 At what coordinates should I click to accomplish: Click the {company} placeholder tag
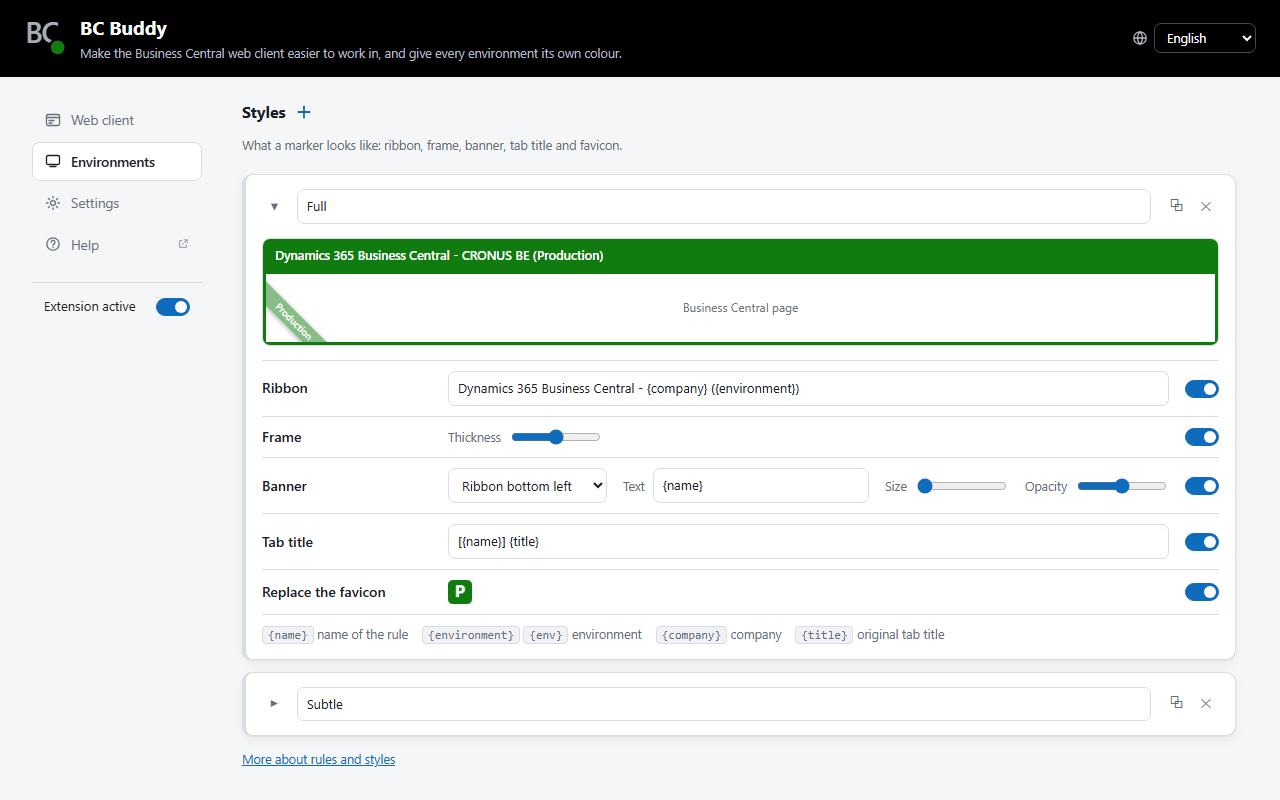691,635
